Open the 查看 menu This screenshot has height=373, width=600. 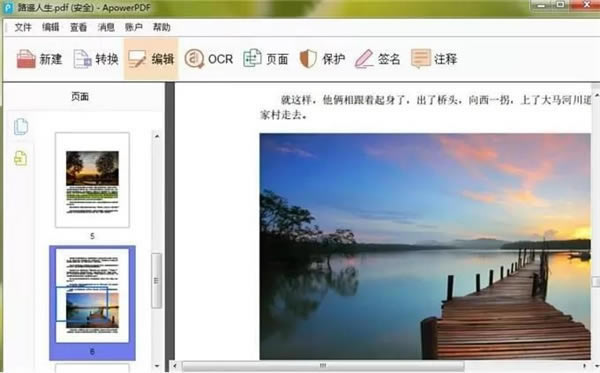78,27
